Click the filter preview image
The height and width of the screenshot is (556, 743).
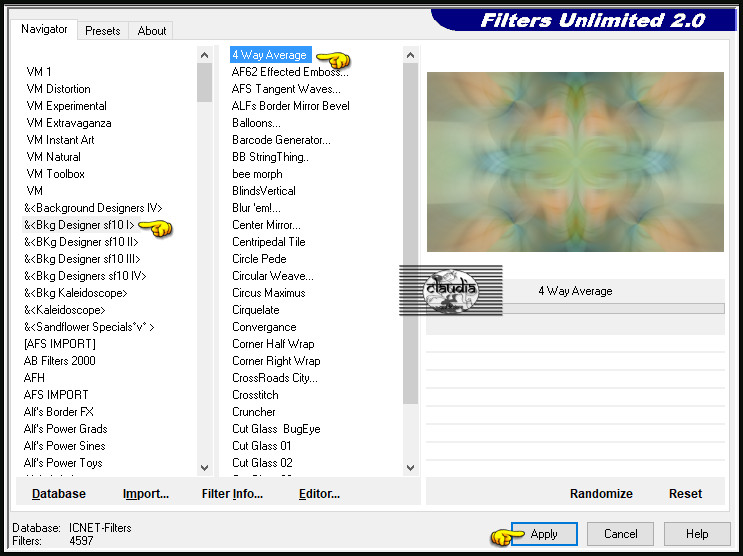click(575, 162)
